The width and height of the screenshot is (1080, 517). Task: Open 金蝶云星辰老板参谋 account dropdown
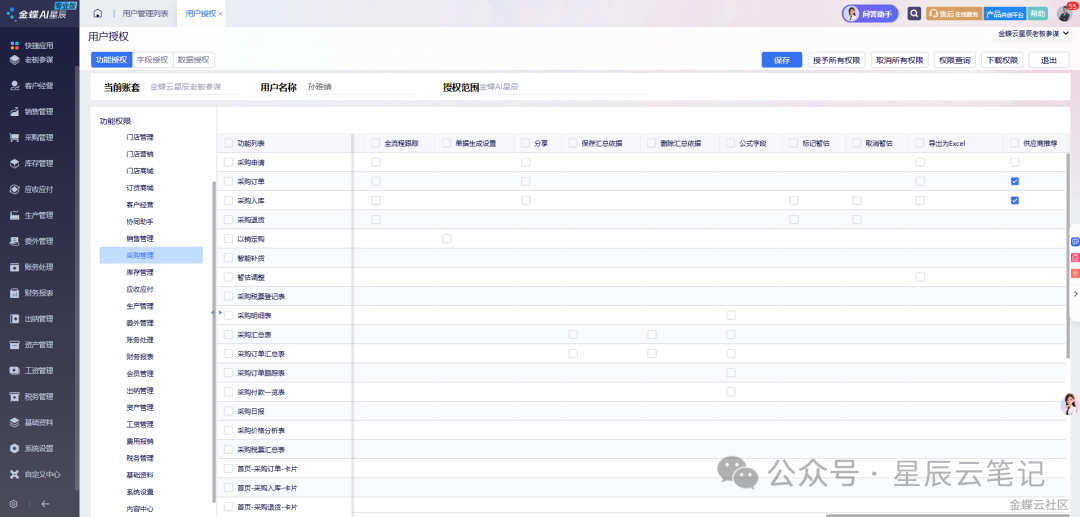click(1033, 33)
